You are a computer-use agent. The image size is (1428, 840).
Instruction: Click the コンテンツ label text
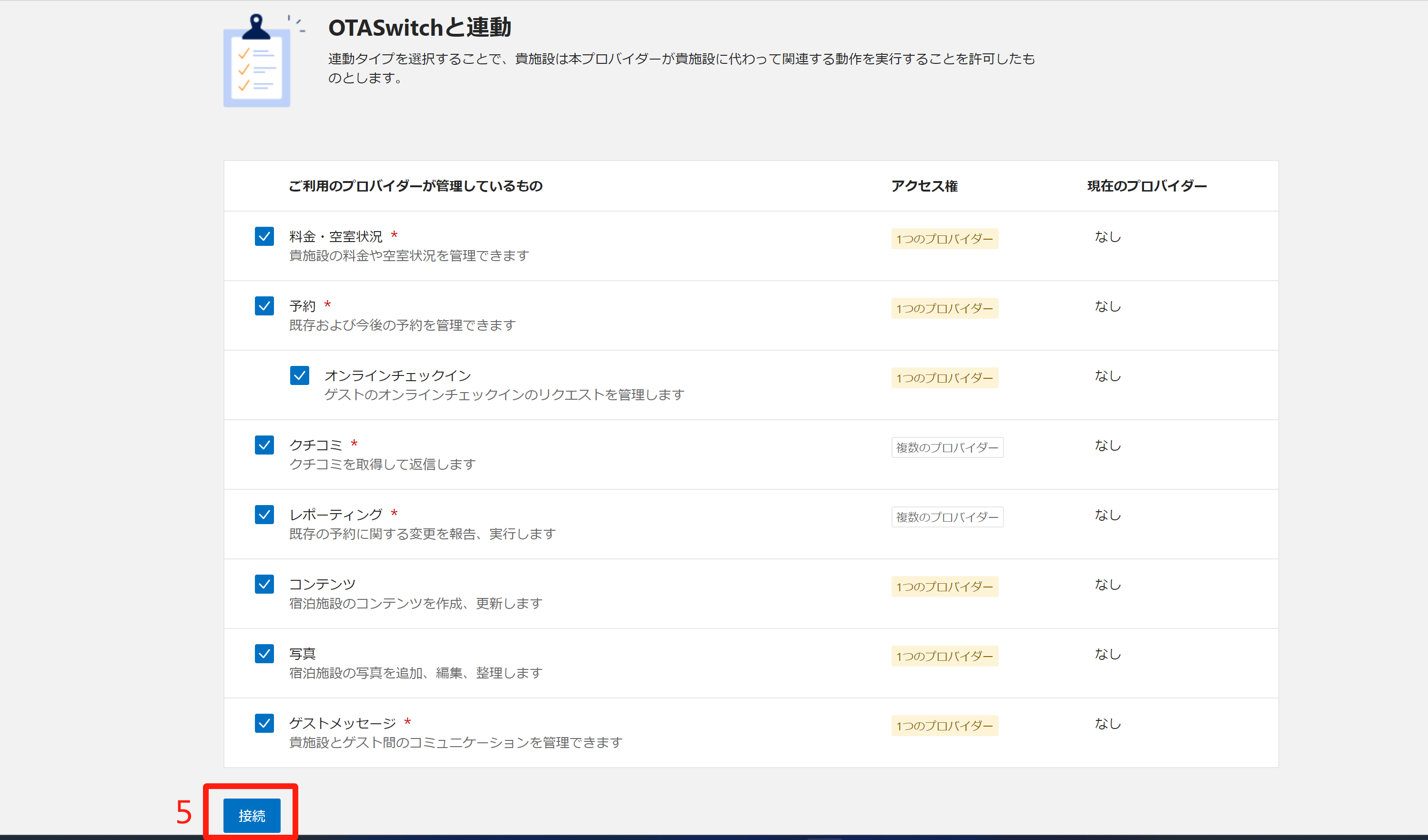[x=323, y=584]
